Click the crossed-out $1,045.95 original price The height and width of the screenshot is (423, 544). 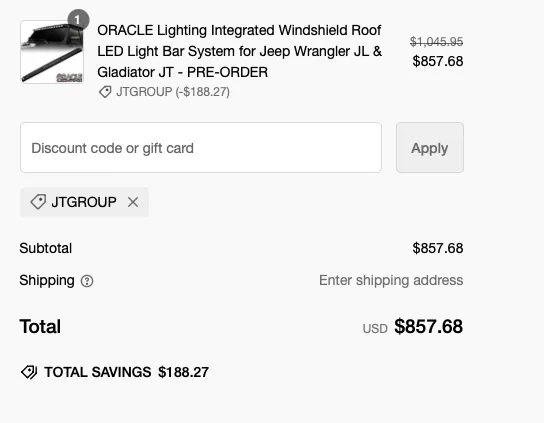tap(436, 42)
